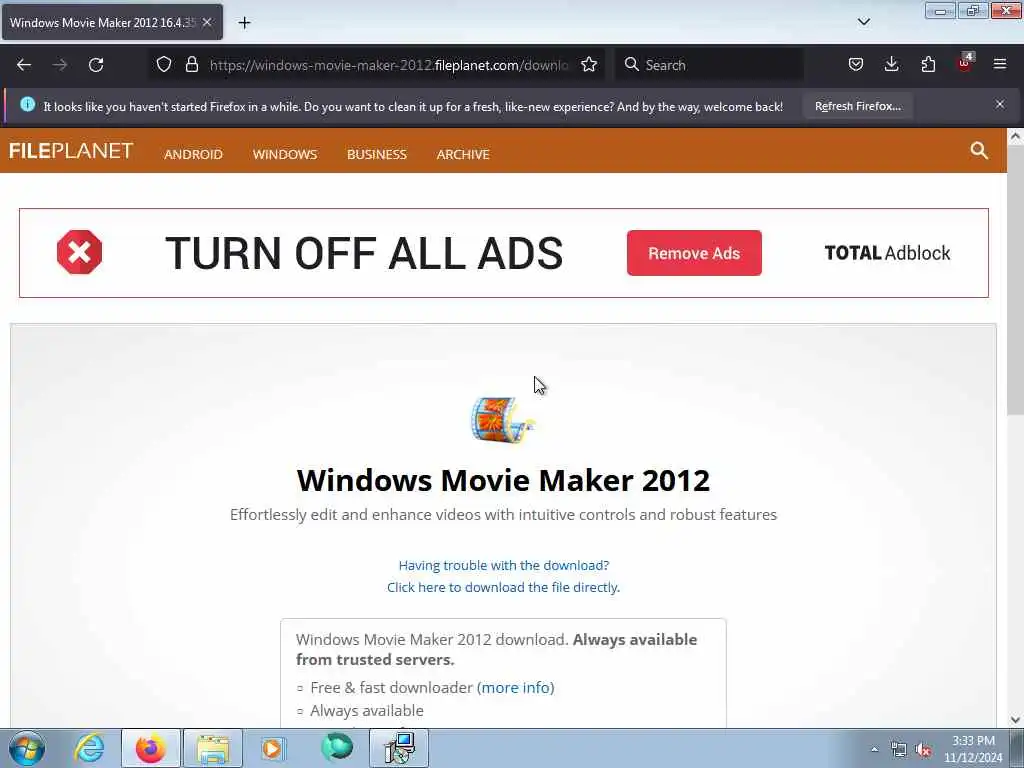Image resolution: width=1024 pixels, height=768 pixels.
Task: Click the page scrollbar down arrow
Action: pos(1015,720)
